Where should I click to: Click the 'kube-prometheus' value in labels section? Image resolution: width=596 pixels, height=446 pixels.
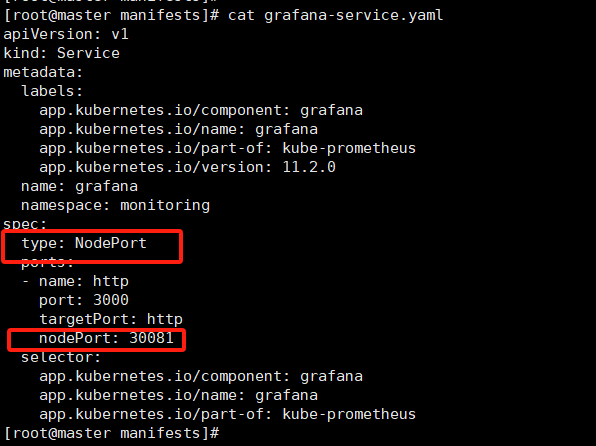[349, 148]
